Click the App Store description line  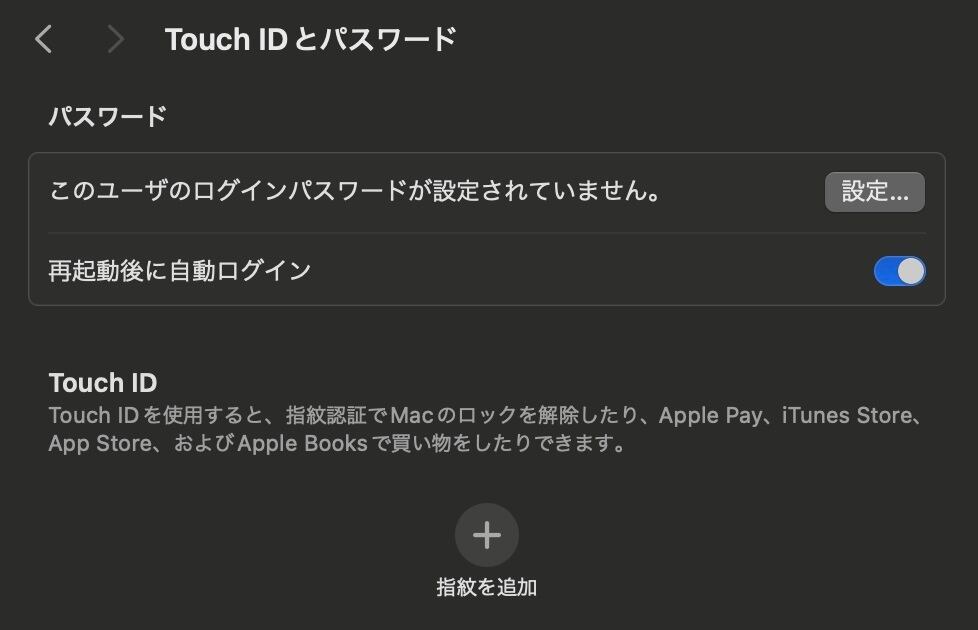pos(337,443)
